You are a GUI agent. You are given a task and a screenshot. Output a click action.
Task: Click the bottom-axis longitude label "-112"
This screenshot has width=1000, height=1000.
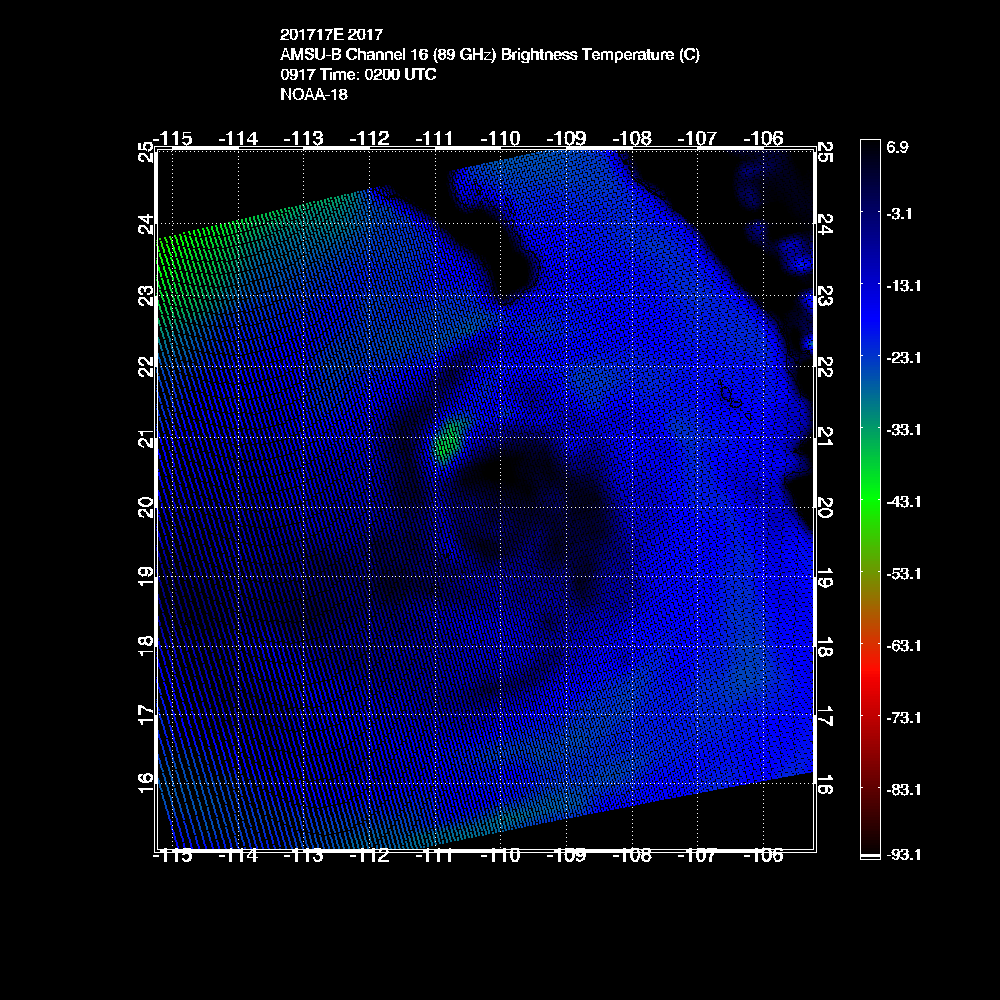pos(369,856)
